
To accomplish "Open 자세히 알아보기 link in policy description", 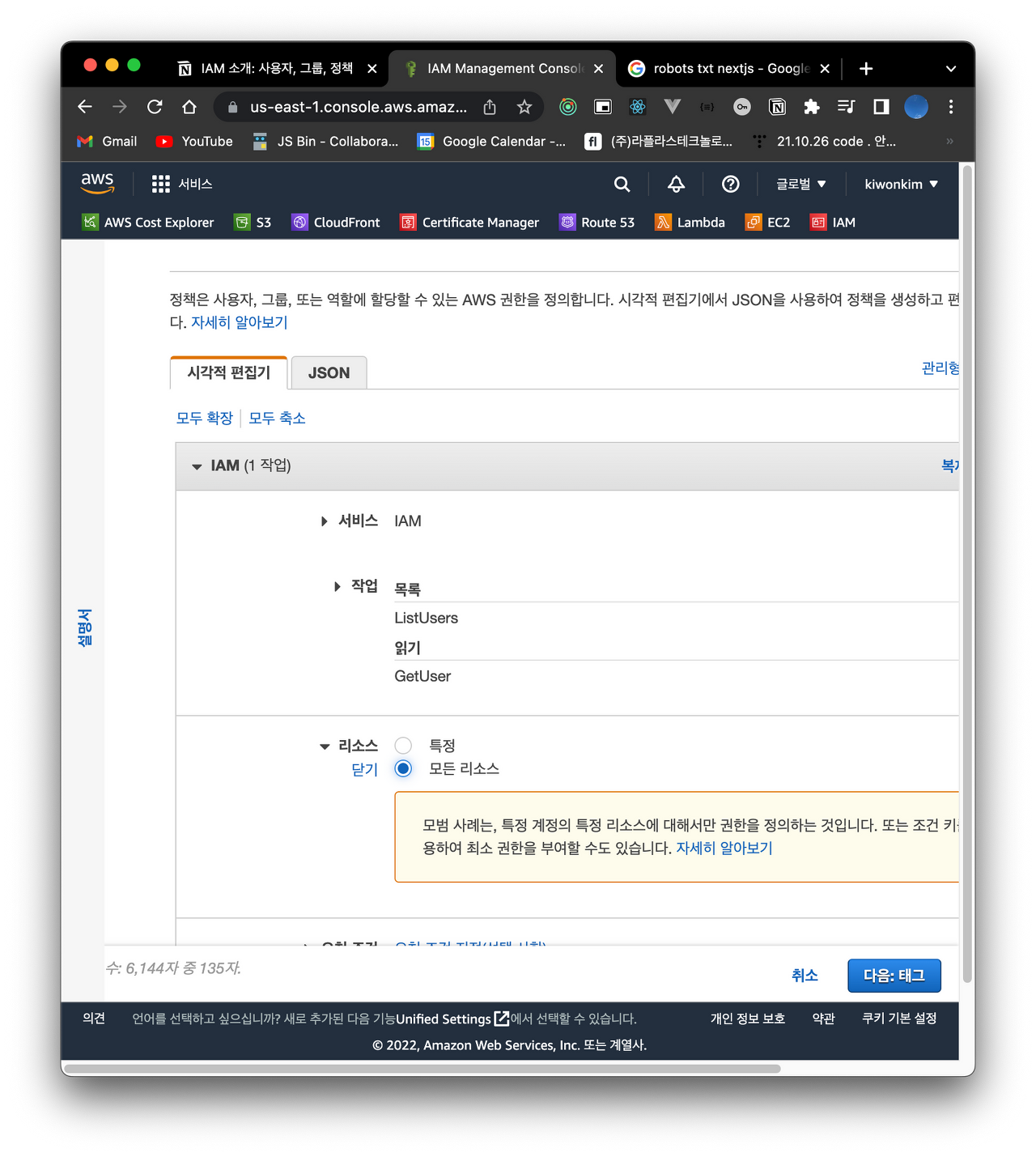I will click(x=240, y=322).
